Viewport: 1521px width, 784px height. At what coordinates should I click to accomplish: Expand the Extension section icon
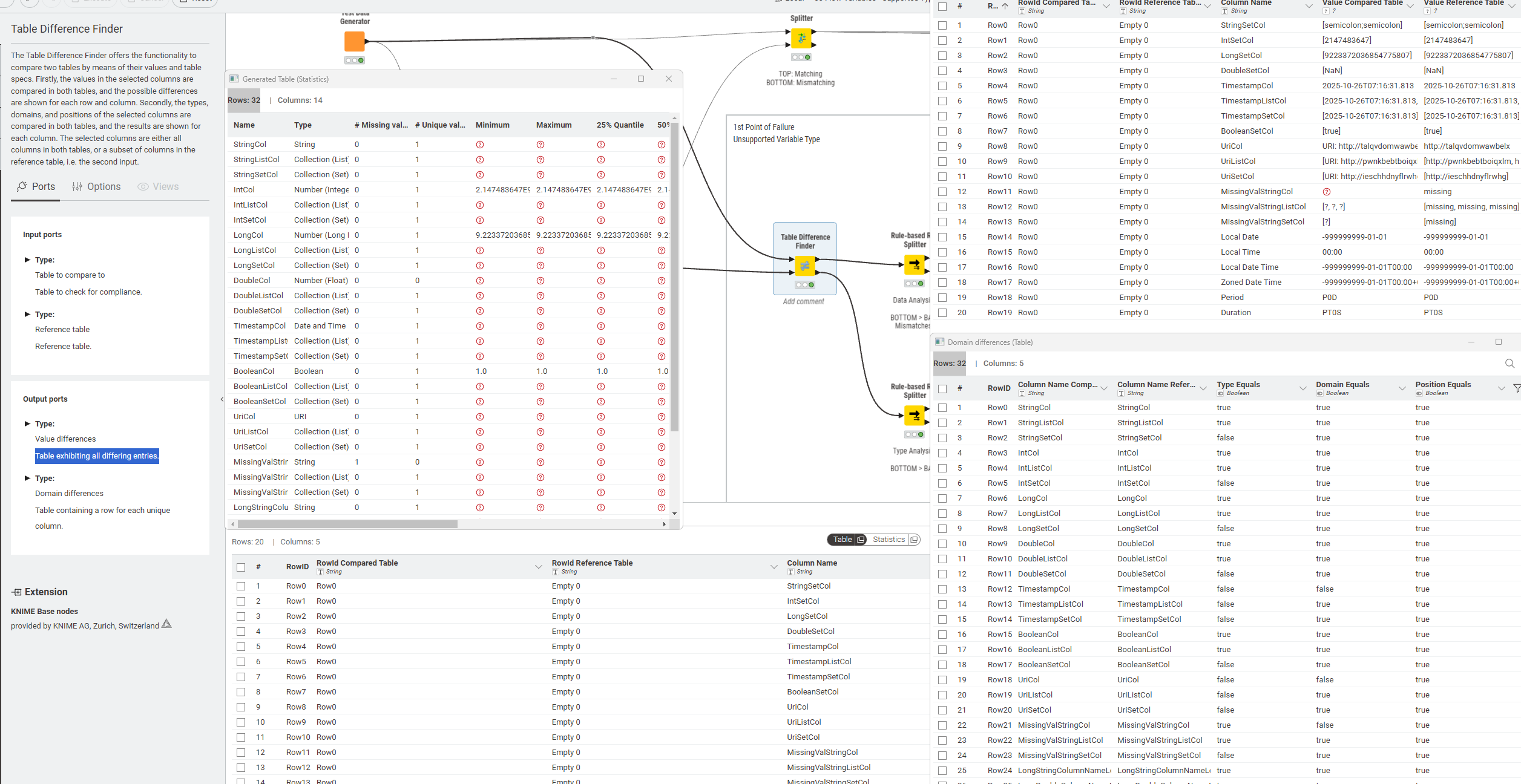(x=17, y=592)
